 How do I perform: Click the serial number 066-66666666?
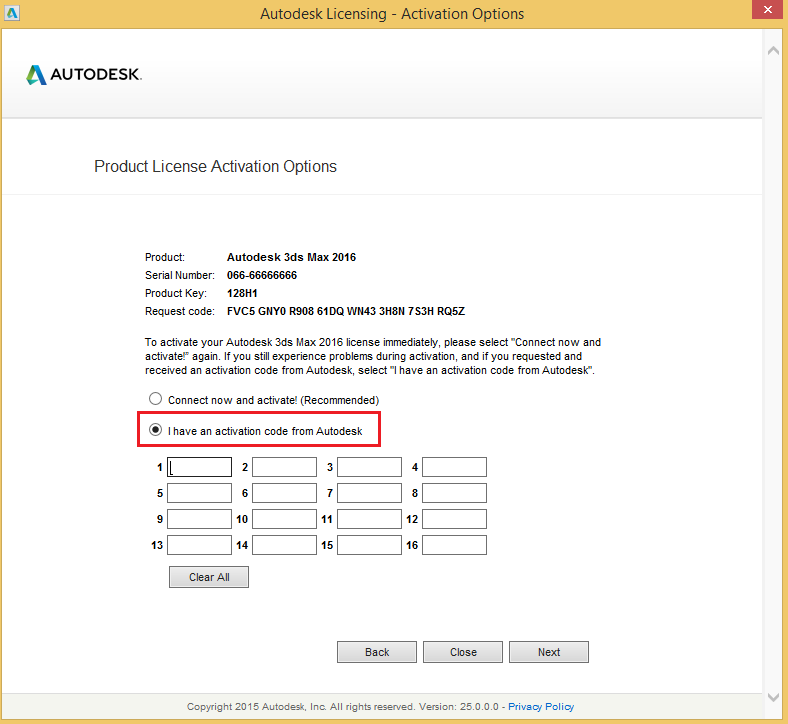click(x=262, y=275)
